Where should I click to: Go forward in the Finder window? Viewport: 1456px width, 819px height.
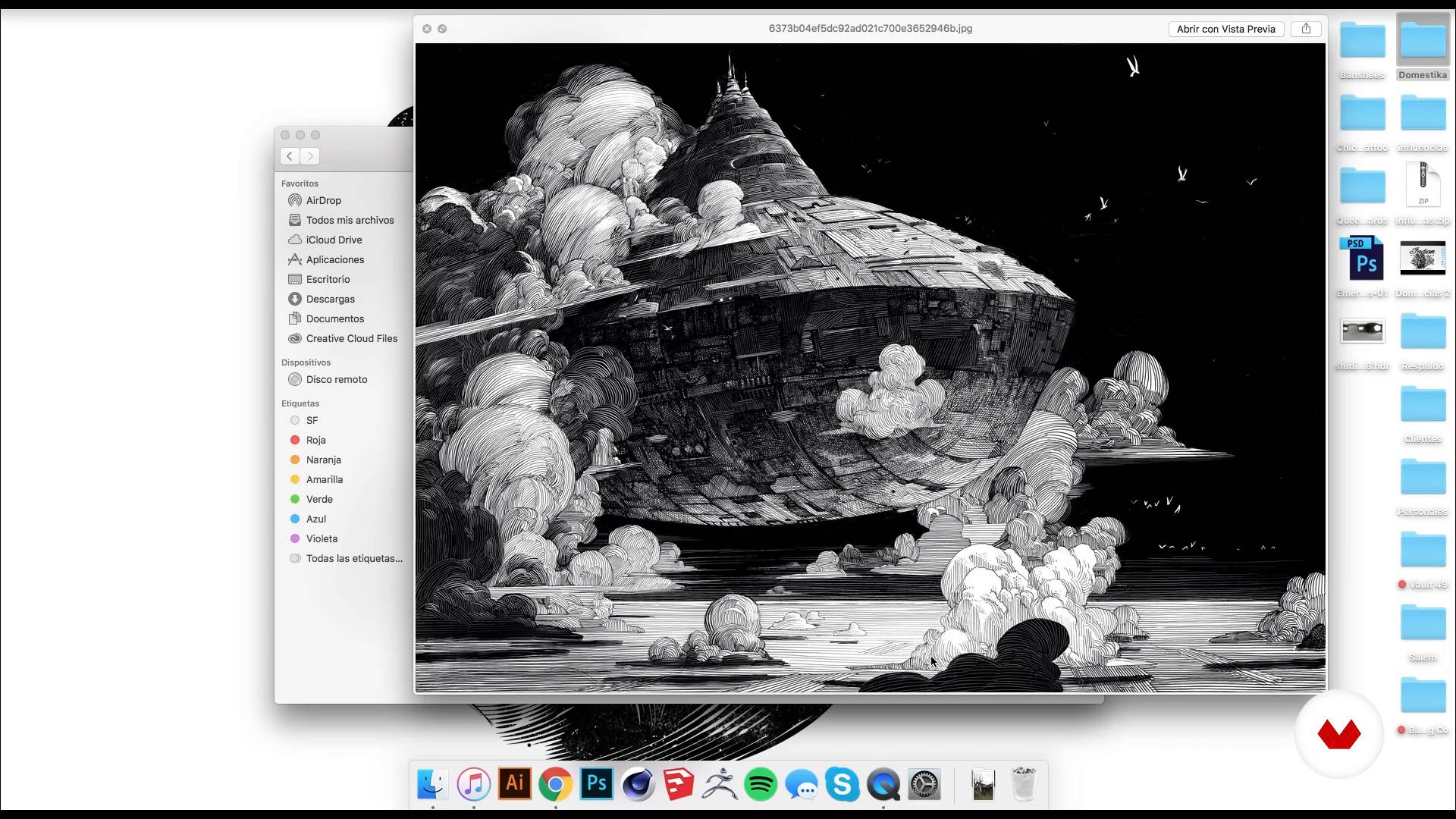[309, 156]
